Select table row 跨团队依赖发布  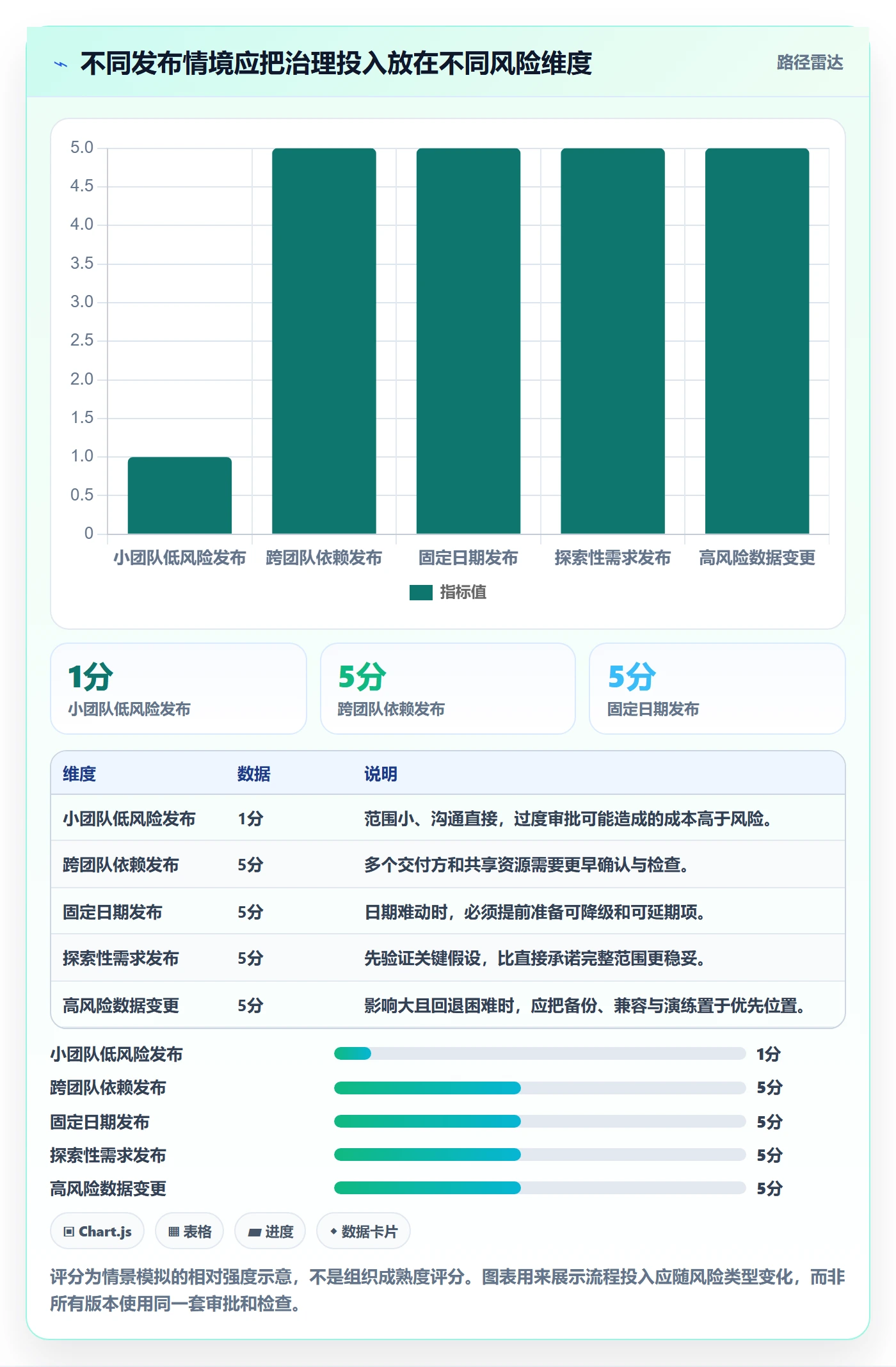click(448, 865)
